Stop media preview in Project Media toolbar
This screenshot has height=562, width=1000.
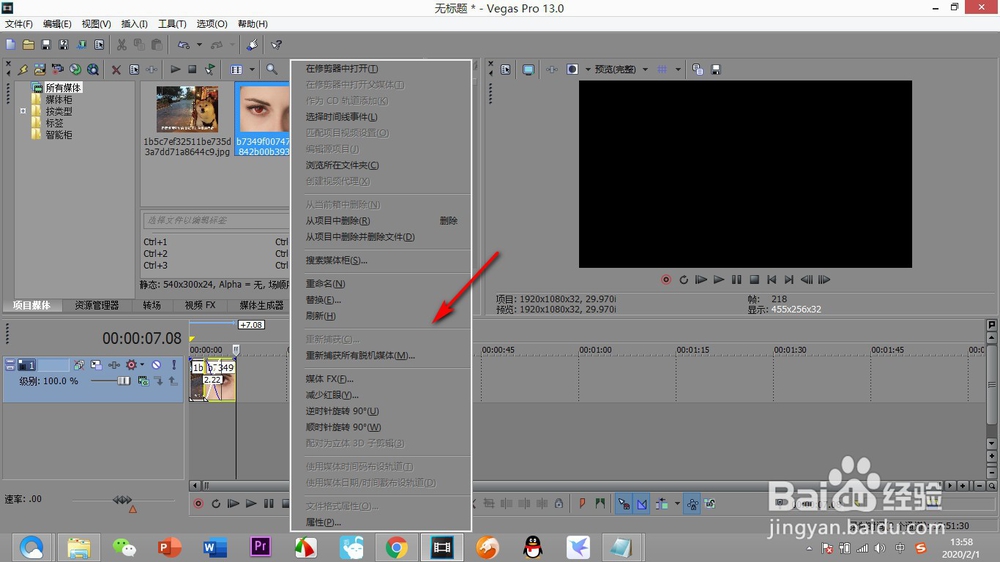192,70
